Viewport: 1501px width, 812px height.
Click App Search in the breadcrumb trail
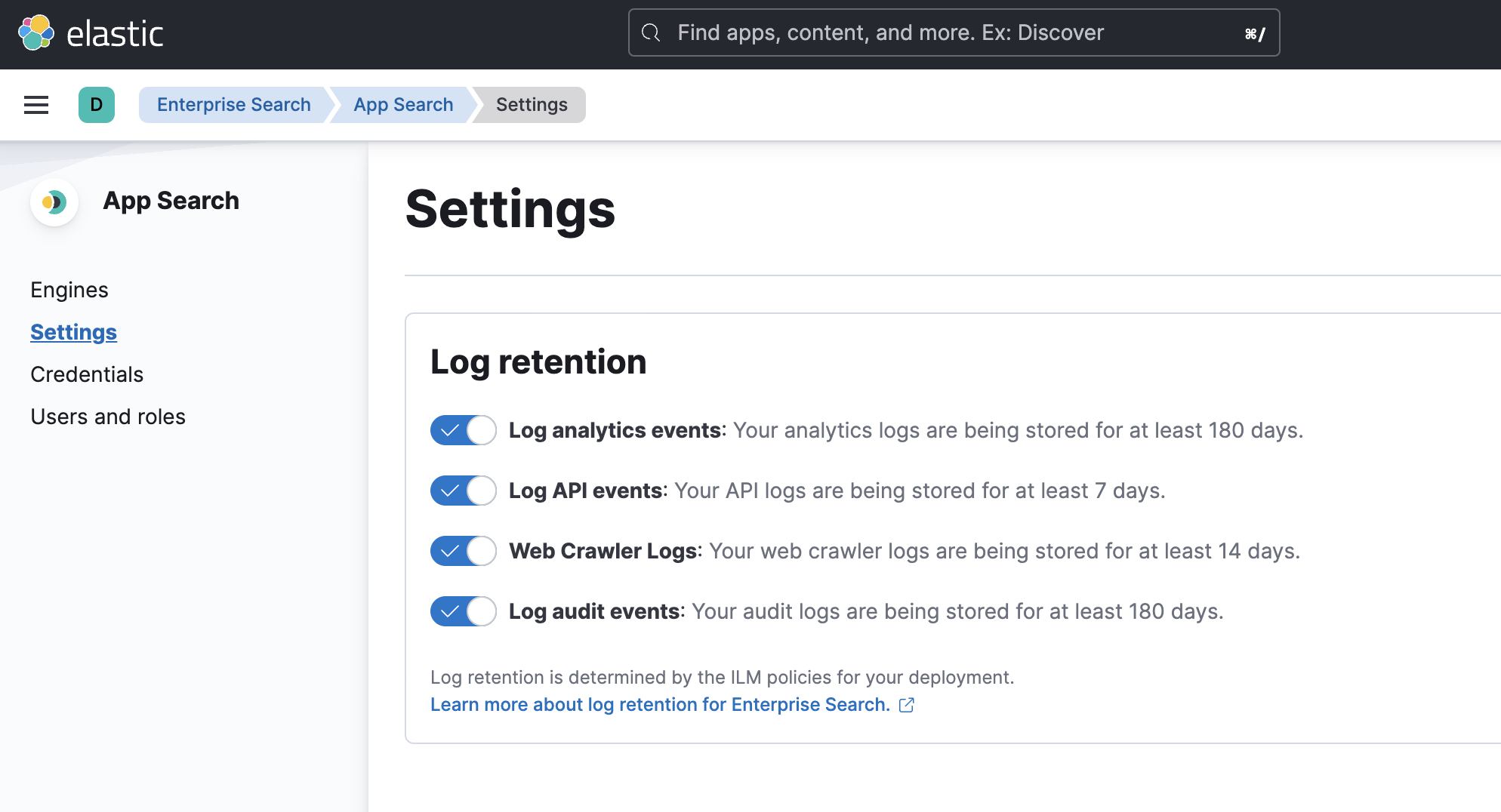point(403,104)
